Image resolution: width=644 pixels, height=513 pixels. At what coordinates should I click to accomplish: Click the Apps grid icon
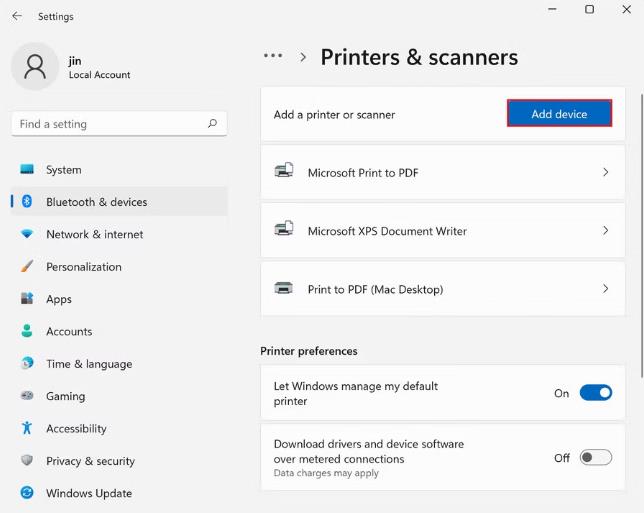coord(27,299)
